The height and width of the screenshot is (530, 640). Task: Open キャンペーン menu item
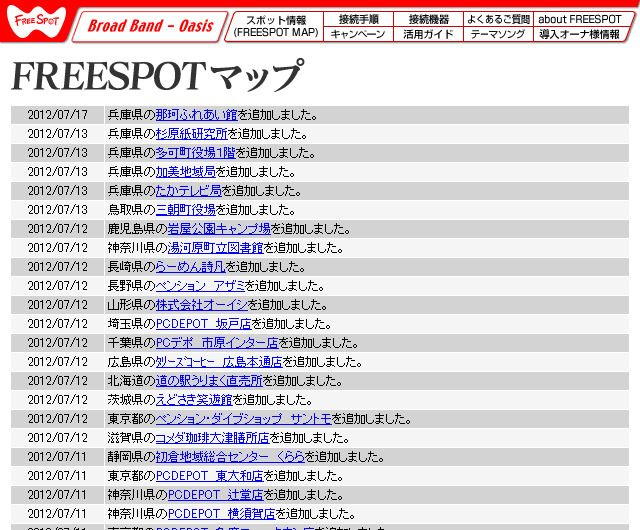click(x=358, y=34)
